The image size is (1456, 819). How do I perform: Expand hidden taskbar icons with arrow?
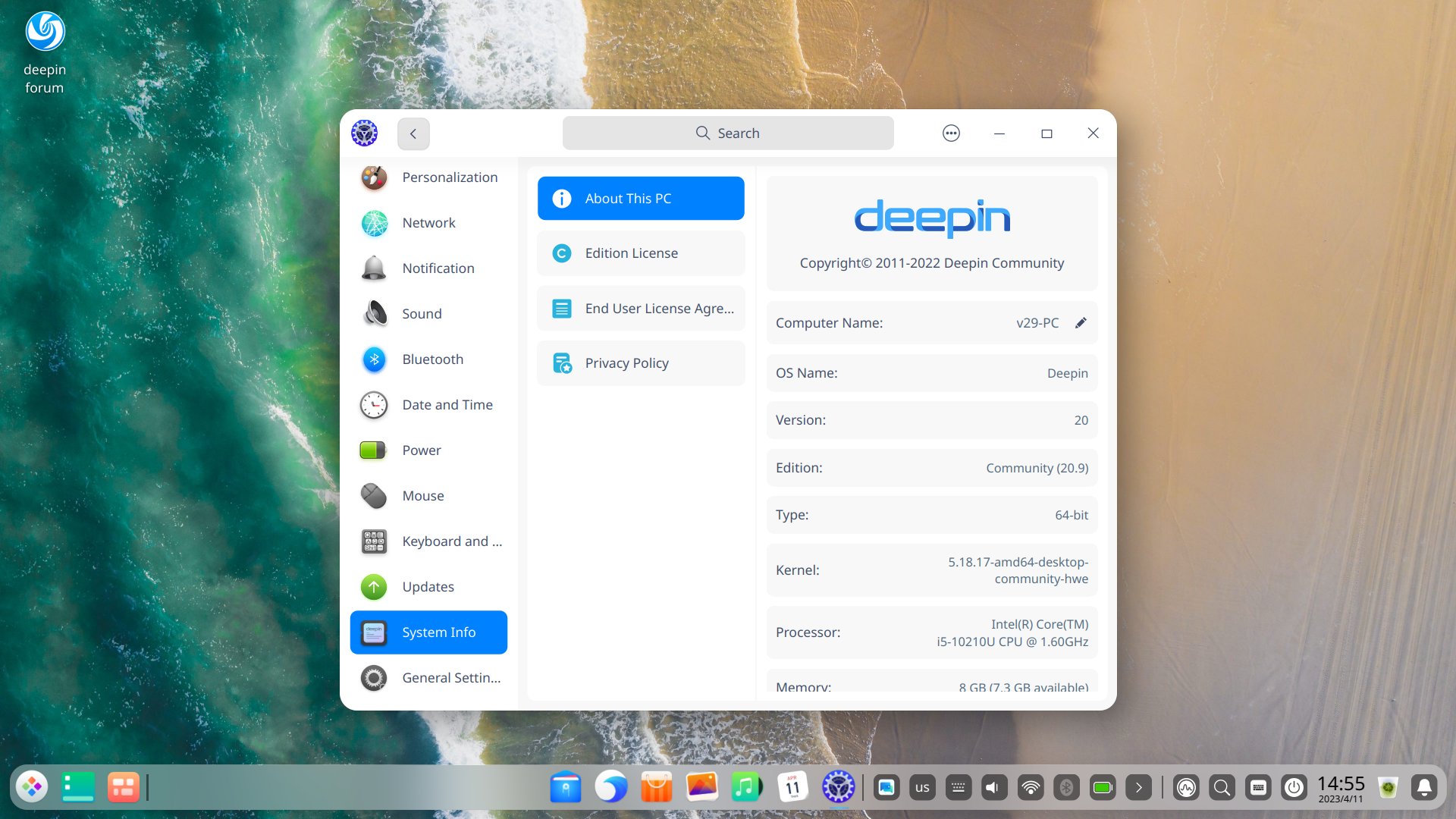1138,787
